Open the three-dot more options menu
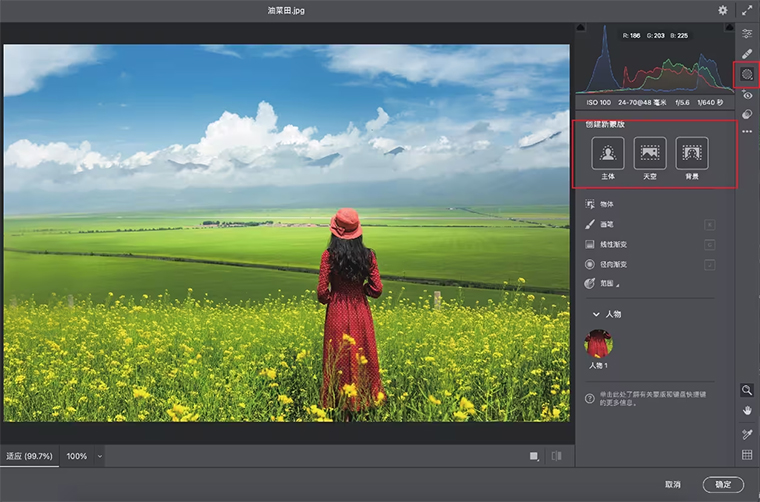Screen dimensions: 760x502 [x=747, y=131]
